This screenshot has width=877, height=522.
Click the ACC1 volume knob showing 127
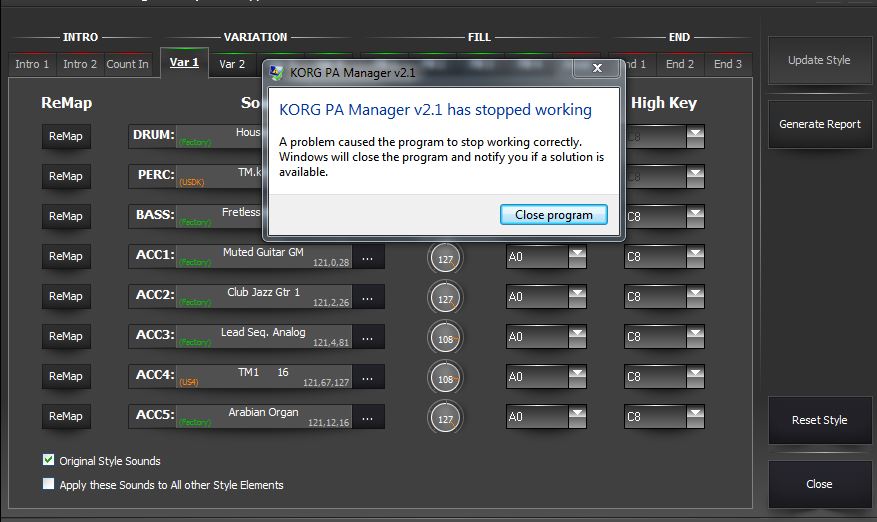(x=445, y=258)
